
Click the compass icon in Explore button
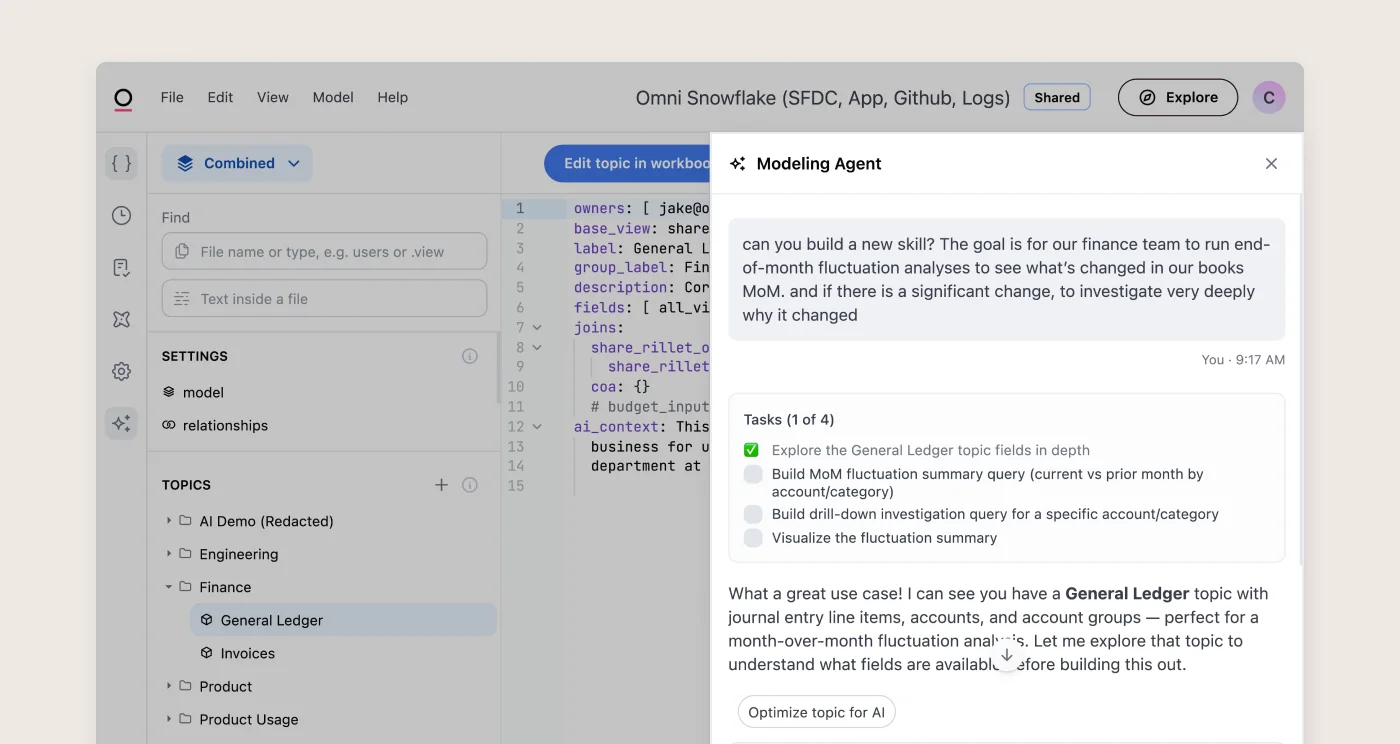point(1147,97)
